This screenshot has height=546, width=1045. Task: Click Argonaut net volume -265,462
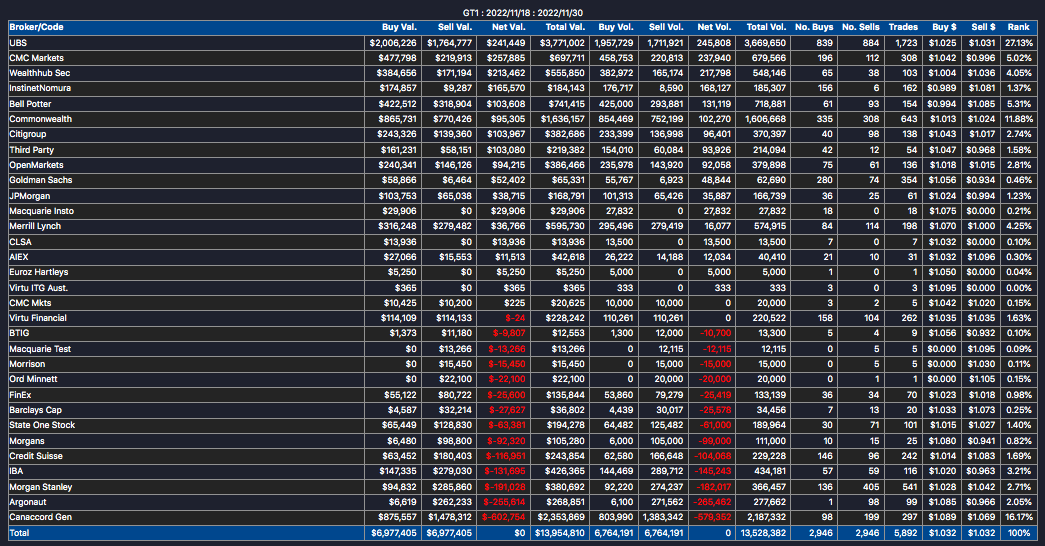(712, 502)
